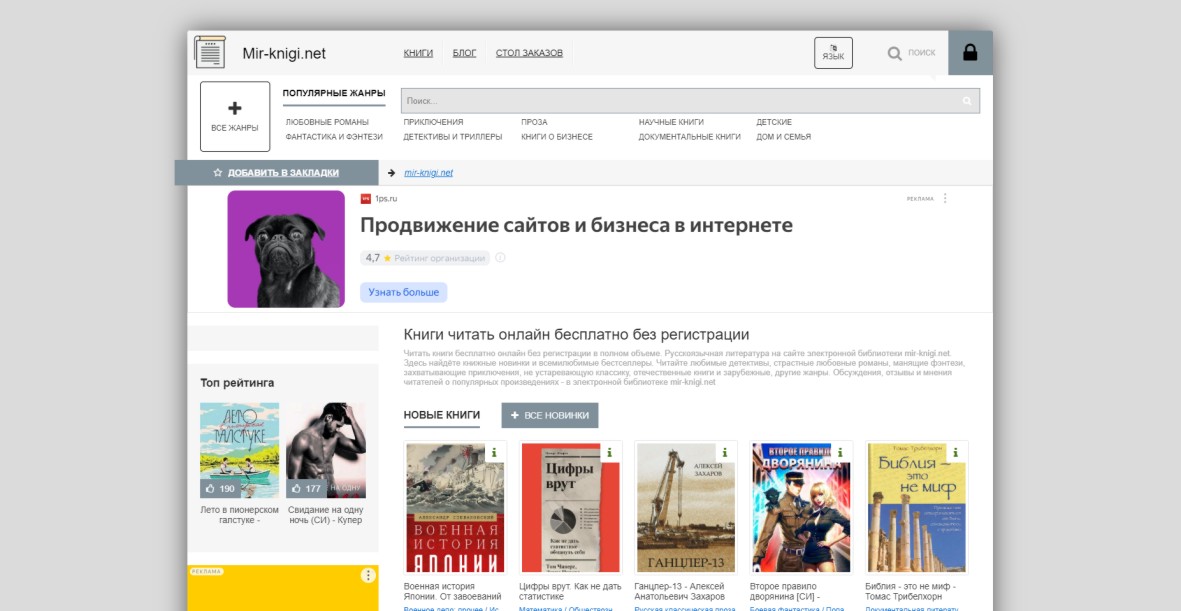Click the ВСЕ НОВИНКИ button

tap(550, 415)
